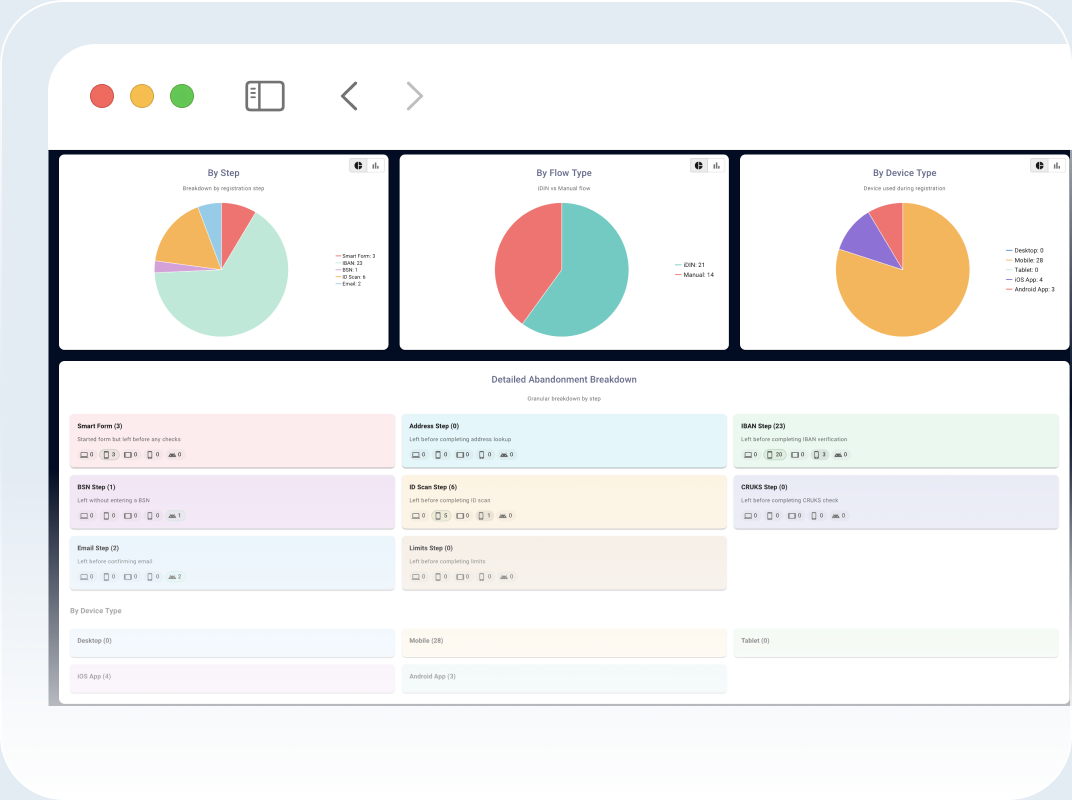
Task: Expand the Desktop (0) device row
Action: click(x=232, y=643)
